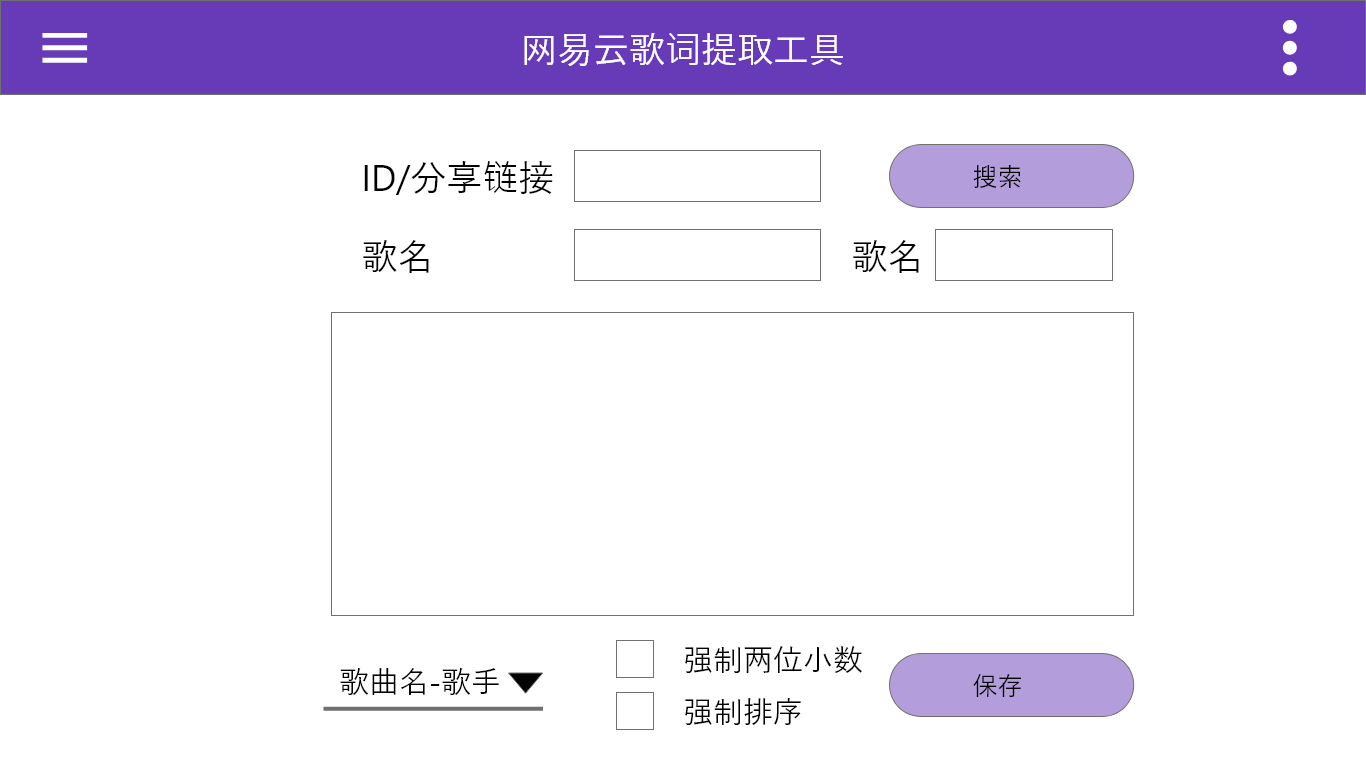The width and height of the screenshot is (1366, 768).
Task: Click the right 歌名 label beside small field
Action: coord(886,257)
